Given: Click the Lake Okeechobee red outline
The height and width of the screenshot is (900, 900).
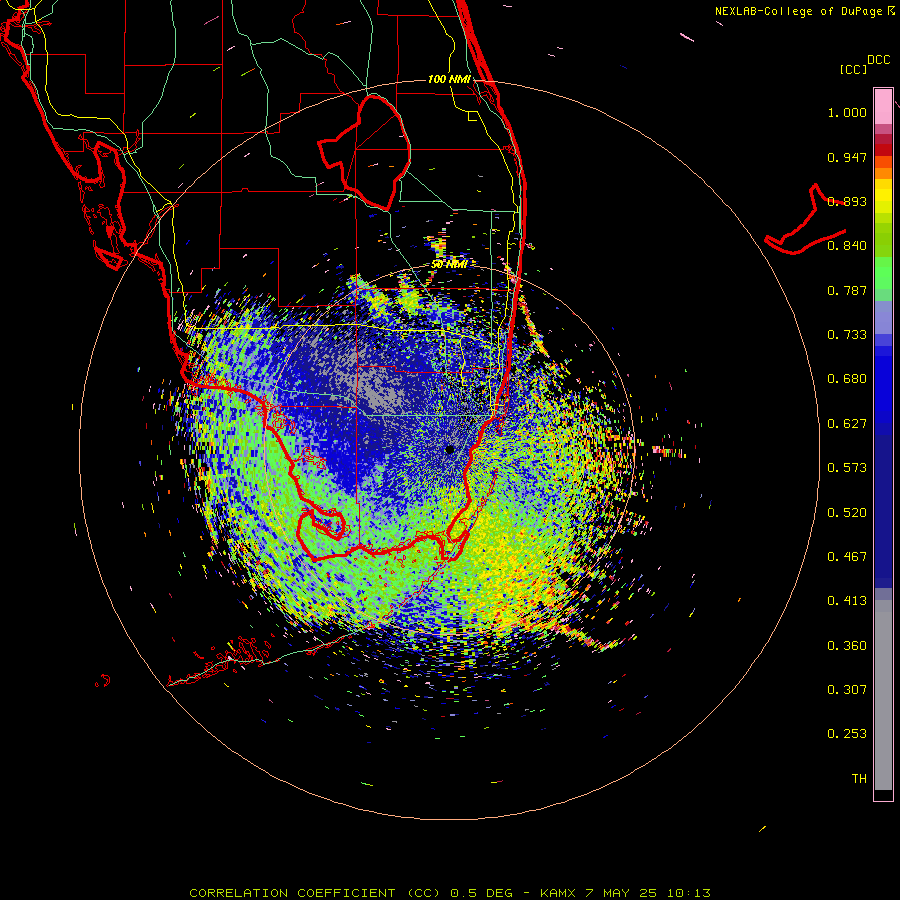Looking at the screenshot, I should [x=364, y=153].
